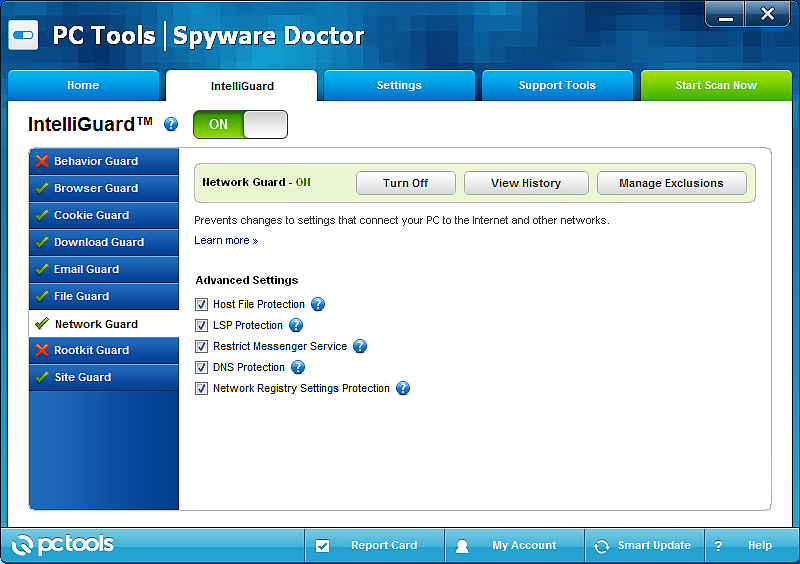Click the green check icon beside Network Guard
The height and width of the screenshot is (564, 800).
pos(42,324)
